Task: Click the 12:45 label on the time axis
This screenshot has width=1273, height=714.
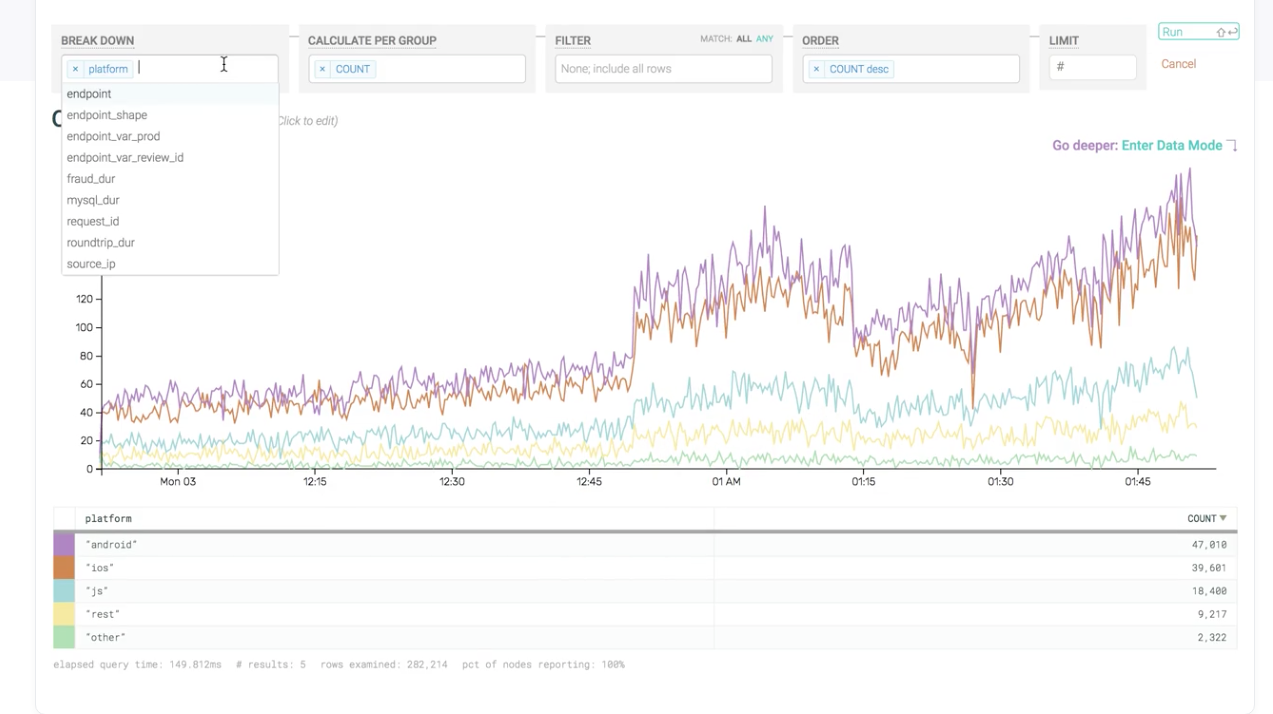Action: (589, 482)
